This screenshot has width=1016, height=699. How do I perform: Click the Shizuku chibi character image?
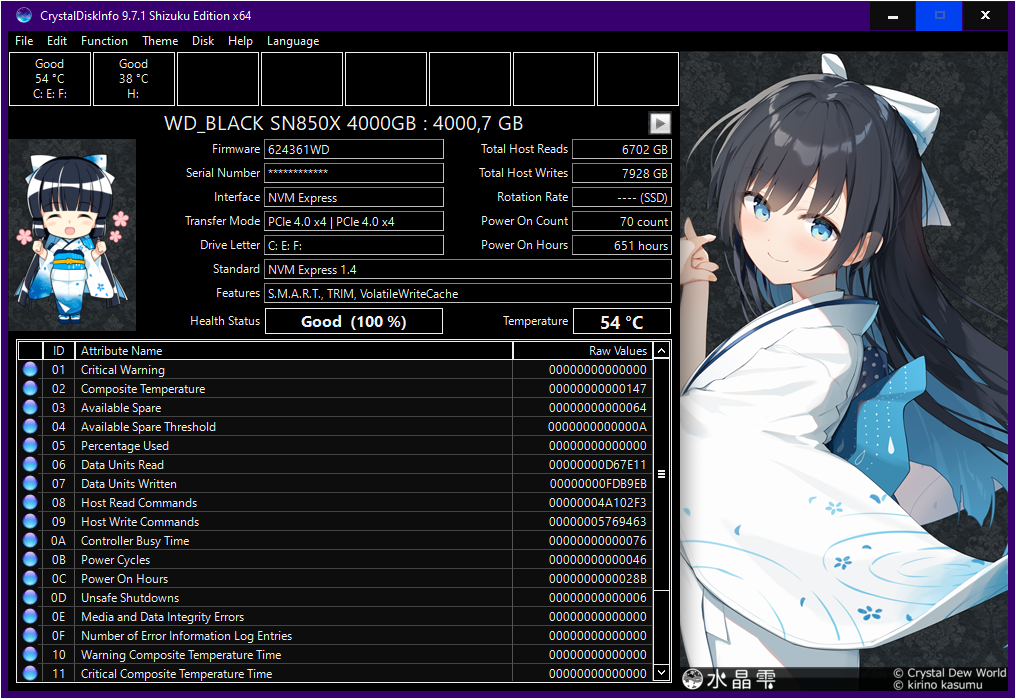[x=72, y=236]
